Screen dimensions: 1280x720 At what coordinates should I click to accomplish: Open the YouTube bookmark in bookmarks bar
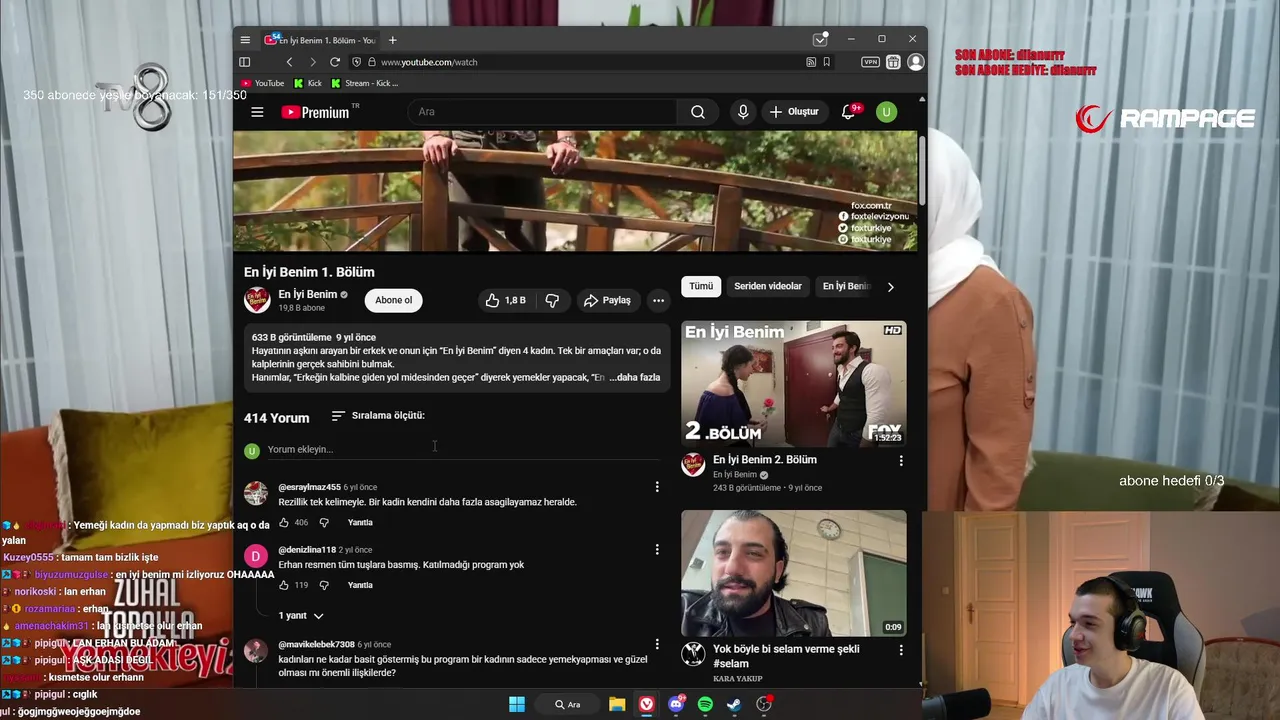tap(263, 83)
